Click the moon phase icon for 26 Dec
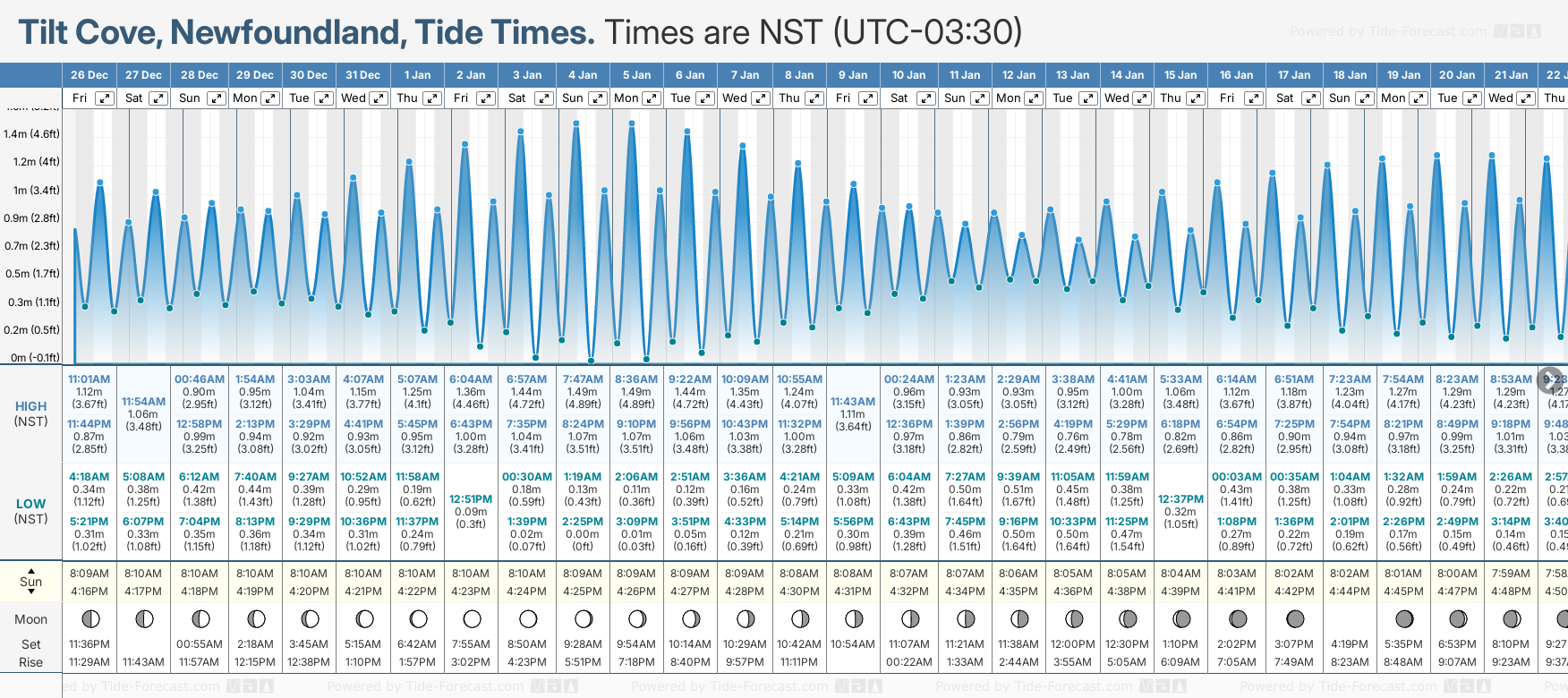This screenshot has width=1568, height=698. 89,618
